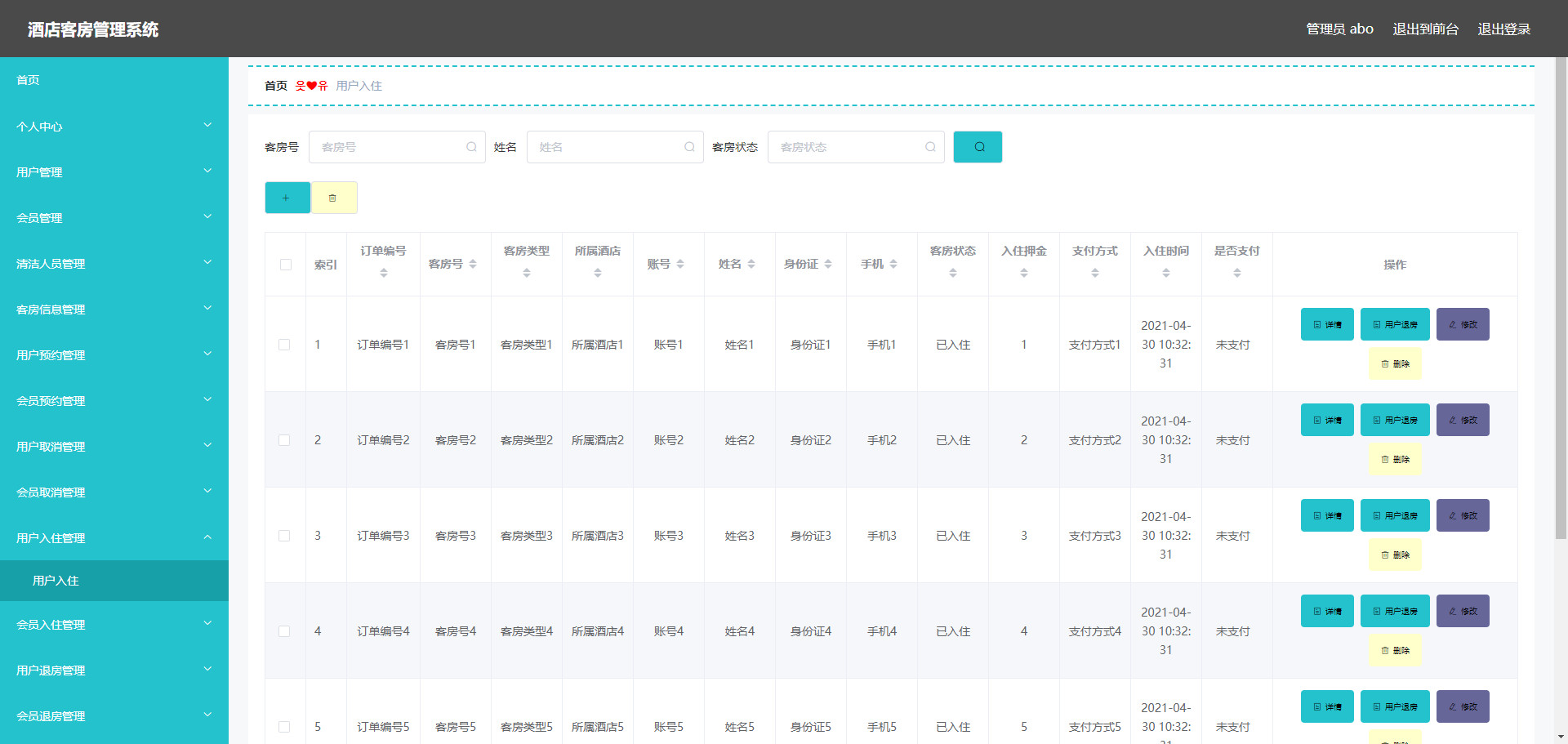Toggle the select-all header checkbox
This screenshot has width=1568, height=744.
(x=286, y=265)
